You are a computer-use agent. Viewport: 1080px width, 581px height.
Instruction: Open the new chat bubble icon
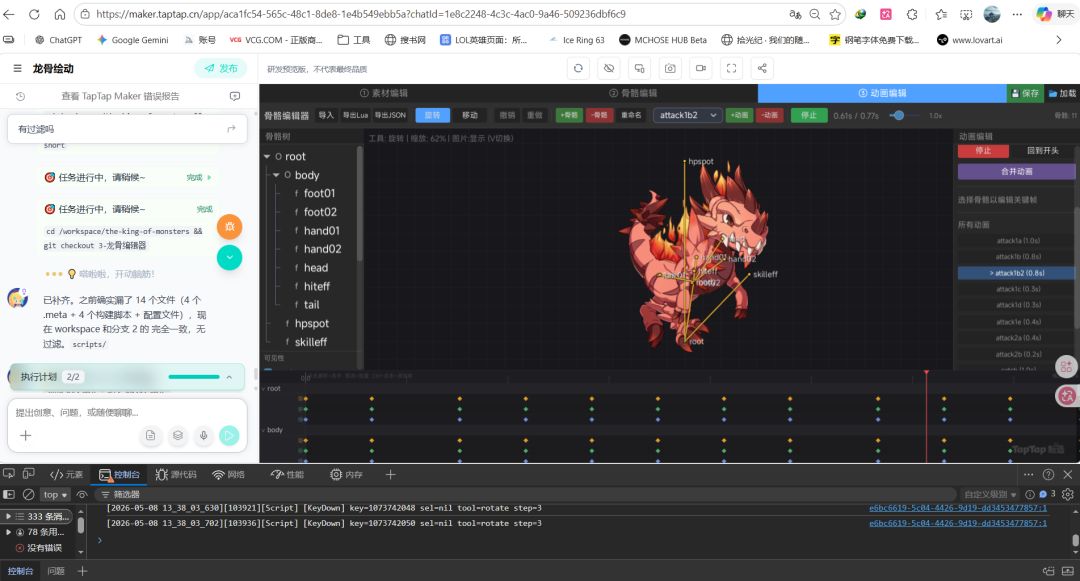(x=235, y=96)
